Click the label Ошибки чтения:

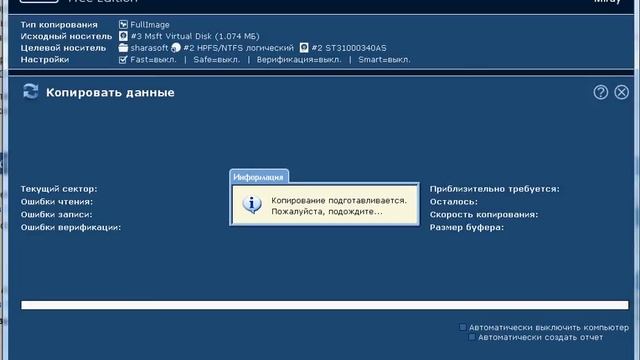tap(57, 202)
